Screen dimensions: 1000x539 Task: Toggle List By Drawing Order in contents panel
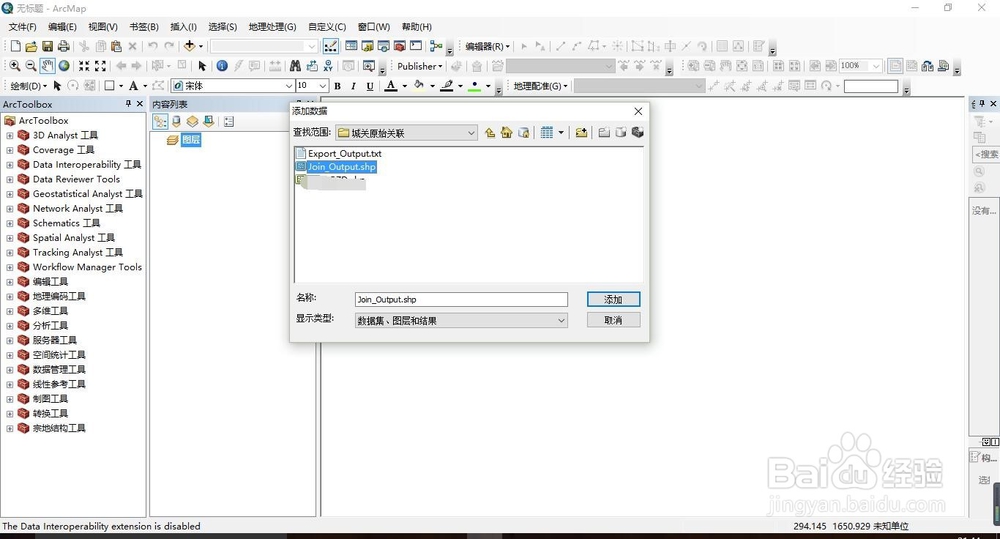(x=160, y=121)
